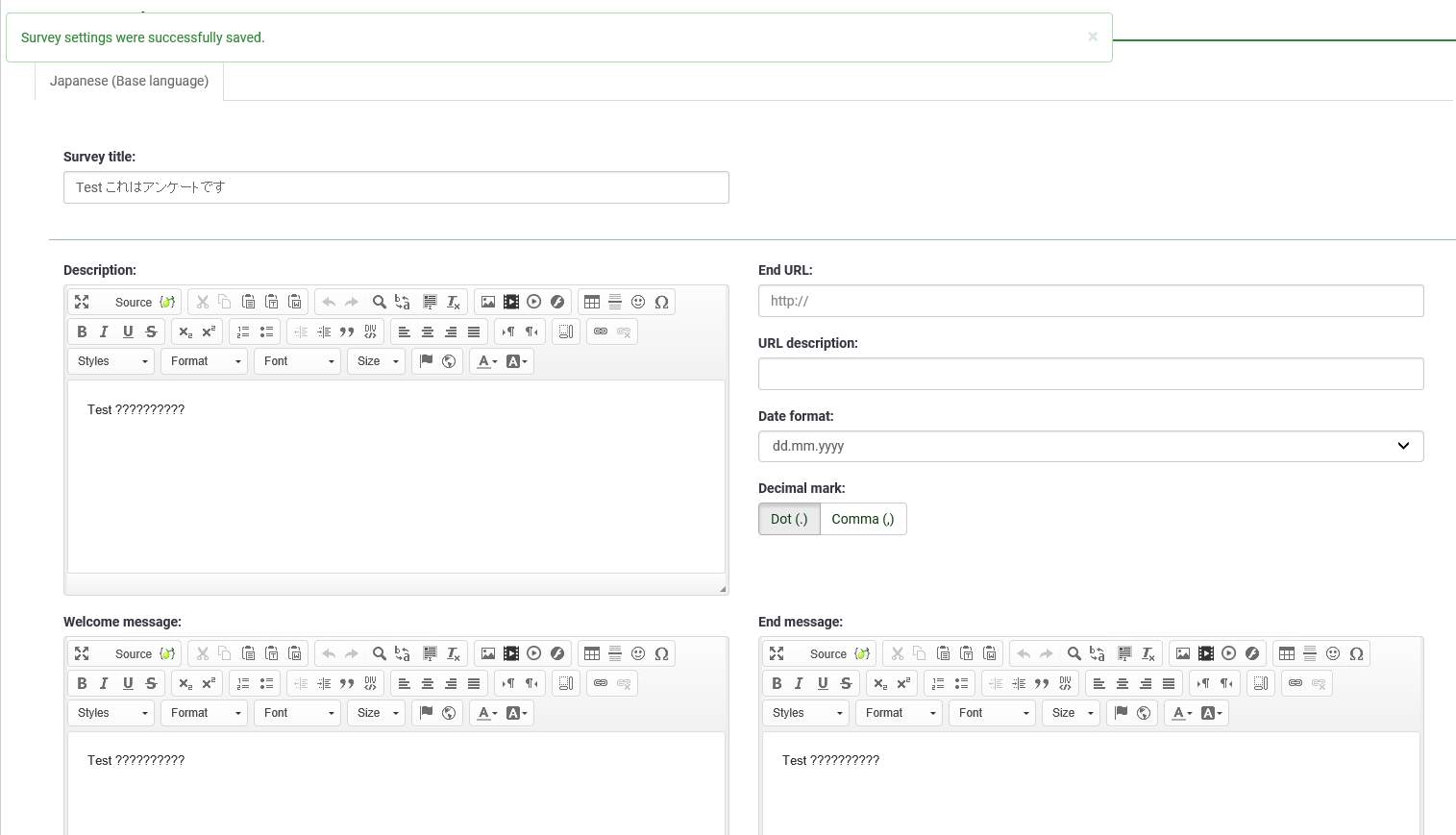Image resolution: width=1456 pixels, height=835 pixels.
Task: Insert special character in End message editor
Action: click(1356, 653)
